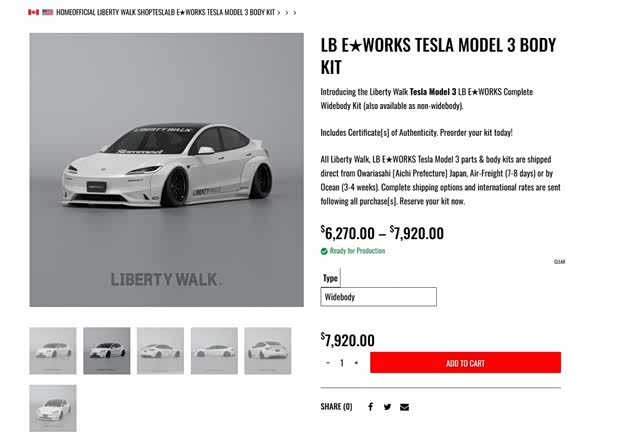Image resolution: width=630 pixels, height=436 pixels.
Task: Open the Type dropdown showing Widebody
Action: 378,297
